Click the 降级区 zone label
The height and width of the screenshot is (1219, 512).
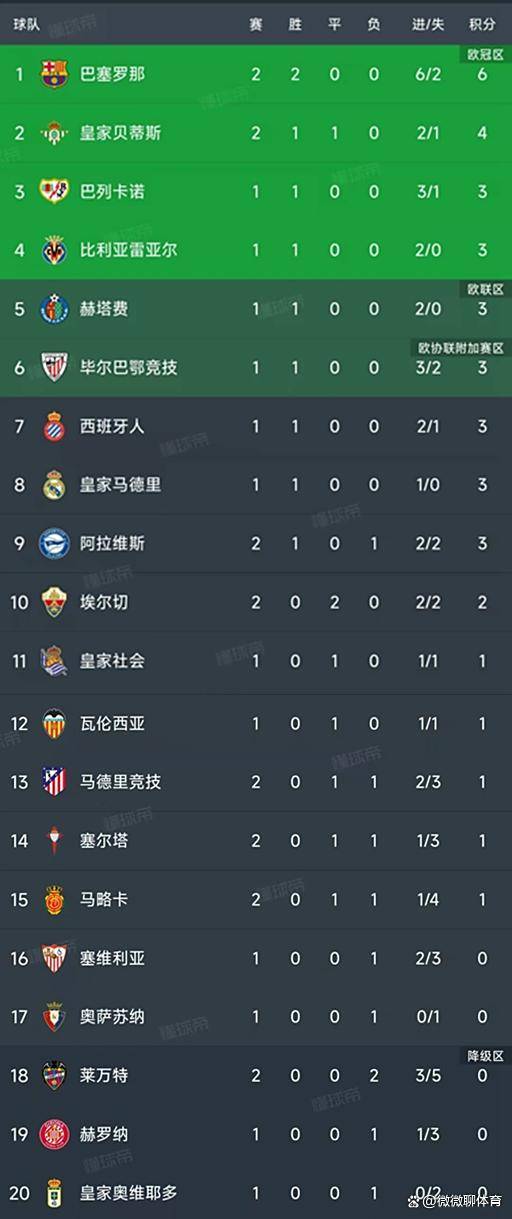point(485,1056)
